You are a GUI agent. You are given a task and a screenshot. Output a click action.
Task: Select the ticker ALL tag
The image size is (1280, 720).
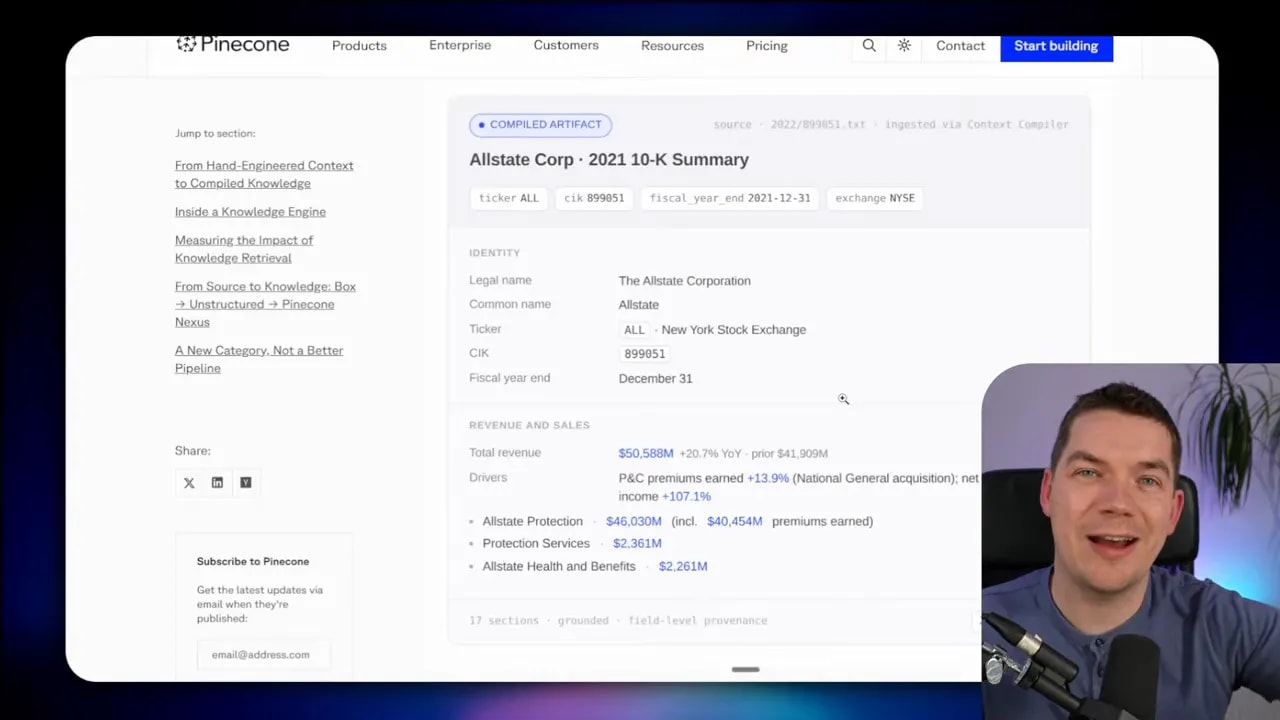pyautogui.click(x=508, y=198)
